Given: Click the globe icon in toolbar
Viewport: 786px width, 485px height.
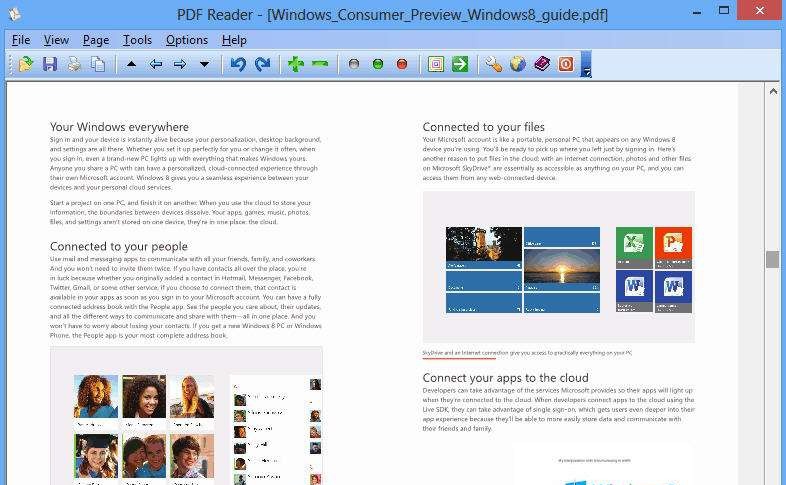Looking at the screenshot, I should [x=517, y=64].
